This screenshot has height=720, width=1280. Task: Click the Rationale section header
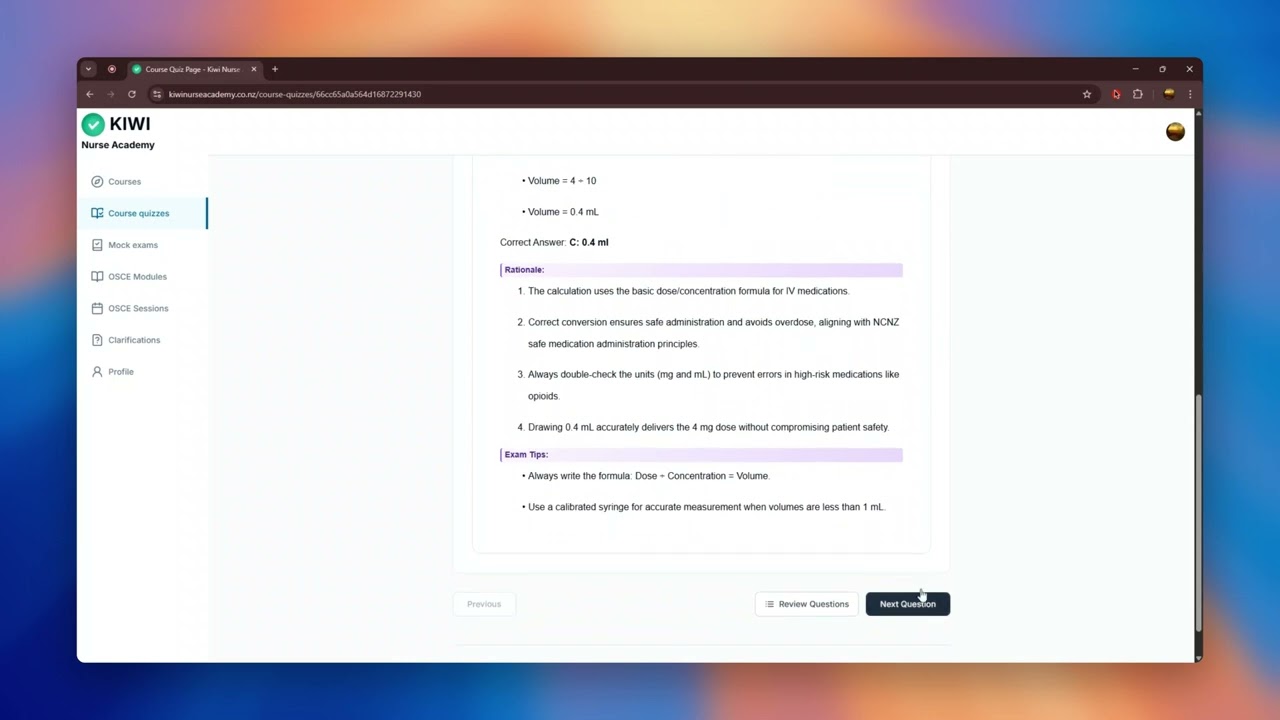click(x=701, y=270)
